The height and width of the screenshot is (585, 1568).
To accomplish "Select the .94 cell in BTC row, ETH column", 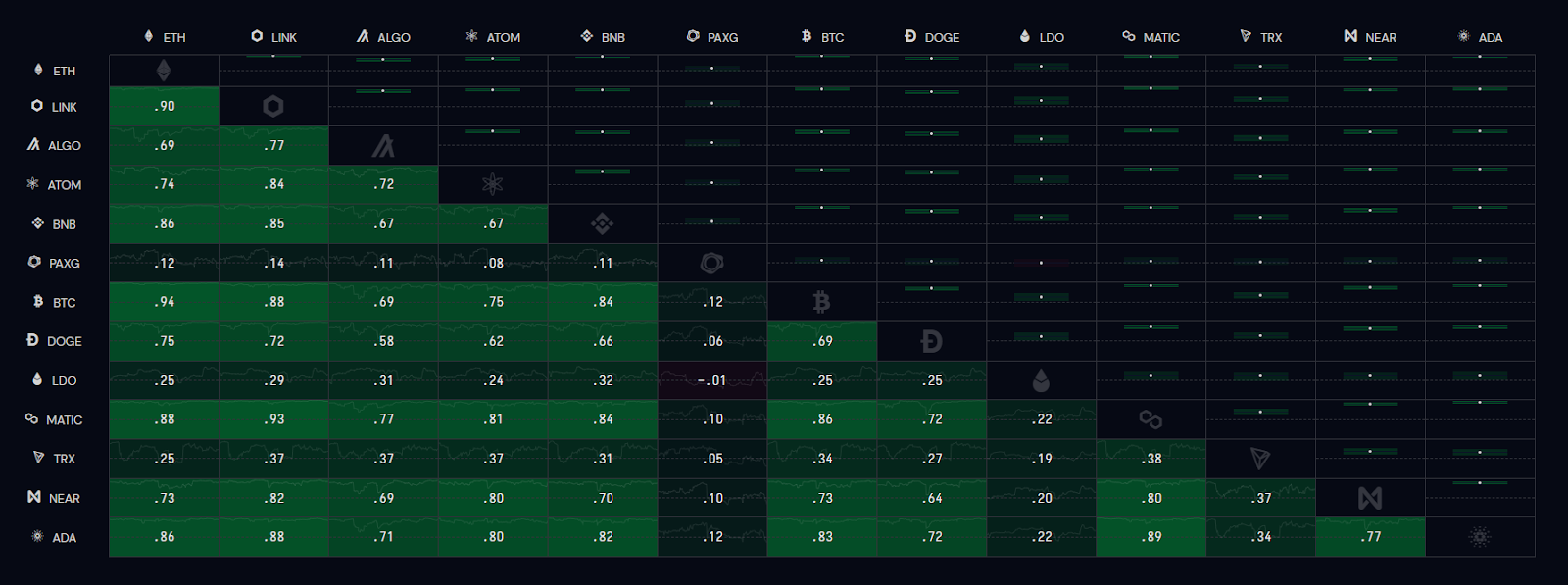I will (x=164, y=302).
